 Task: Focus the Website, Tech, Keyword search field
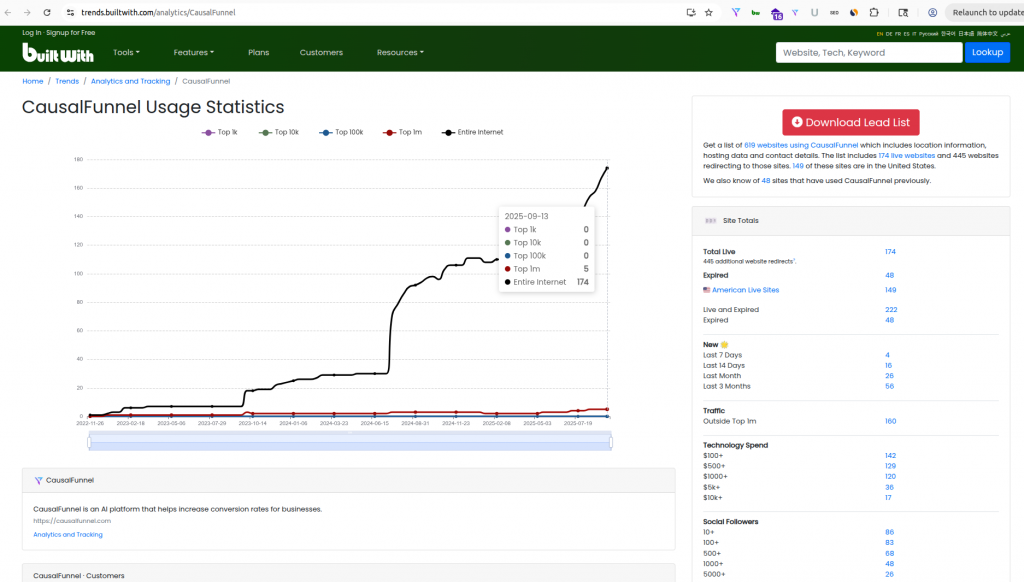pos(868,52)
